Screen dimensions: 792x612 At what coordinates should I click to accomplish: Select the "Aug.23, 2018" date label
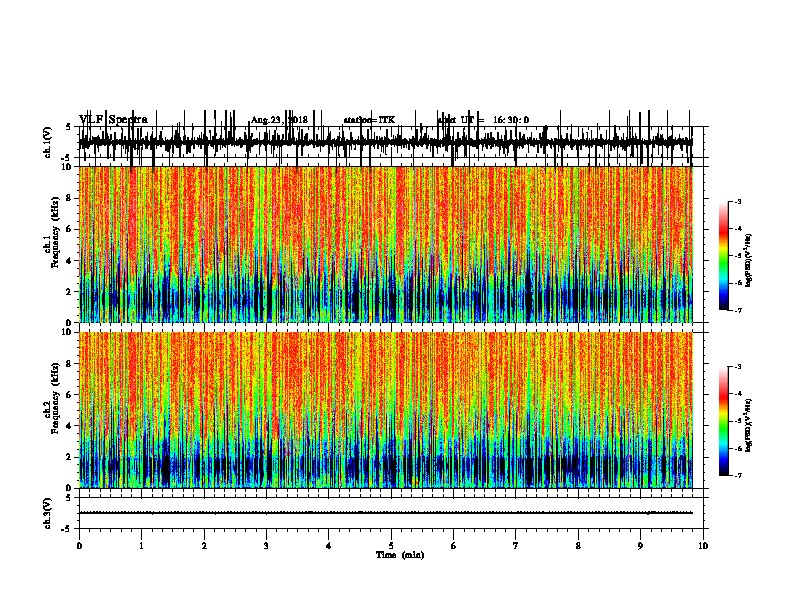pyautogui.click(x=279, y=120)
